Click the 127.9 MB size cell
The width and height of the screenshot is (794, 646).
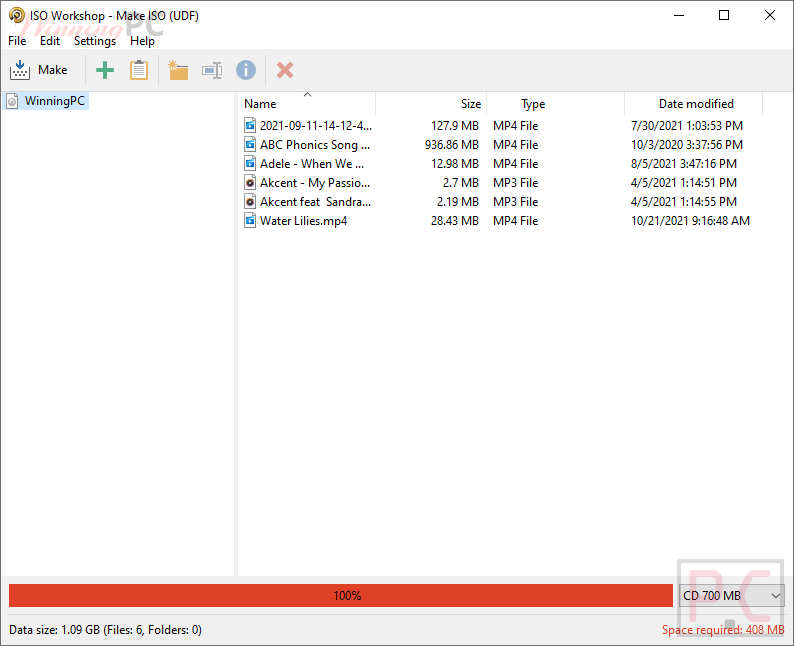455,126
